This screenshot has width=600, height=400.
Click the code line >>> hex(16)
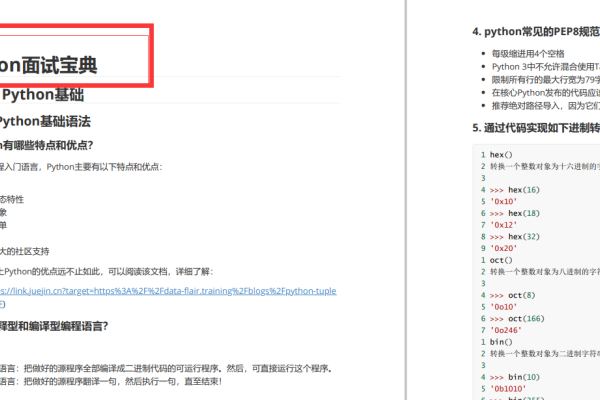[513, 189]
